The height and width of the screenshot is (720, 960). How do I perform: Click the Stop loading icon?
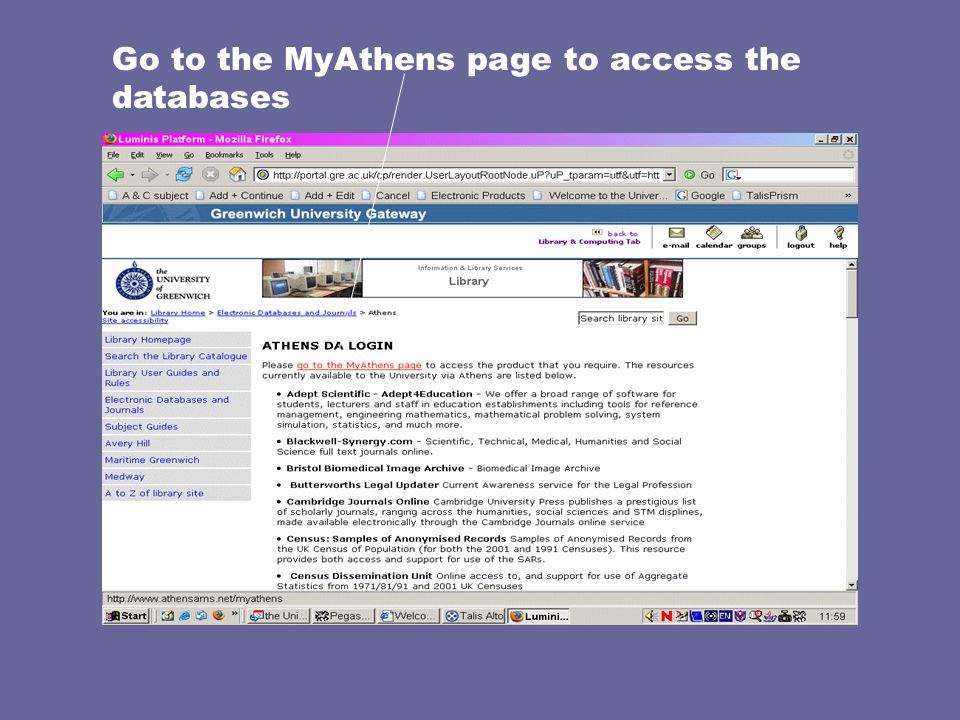(211, 174)
